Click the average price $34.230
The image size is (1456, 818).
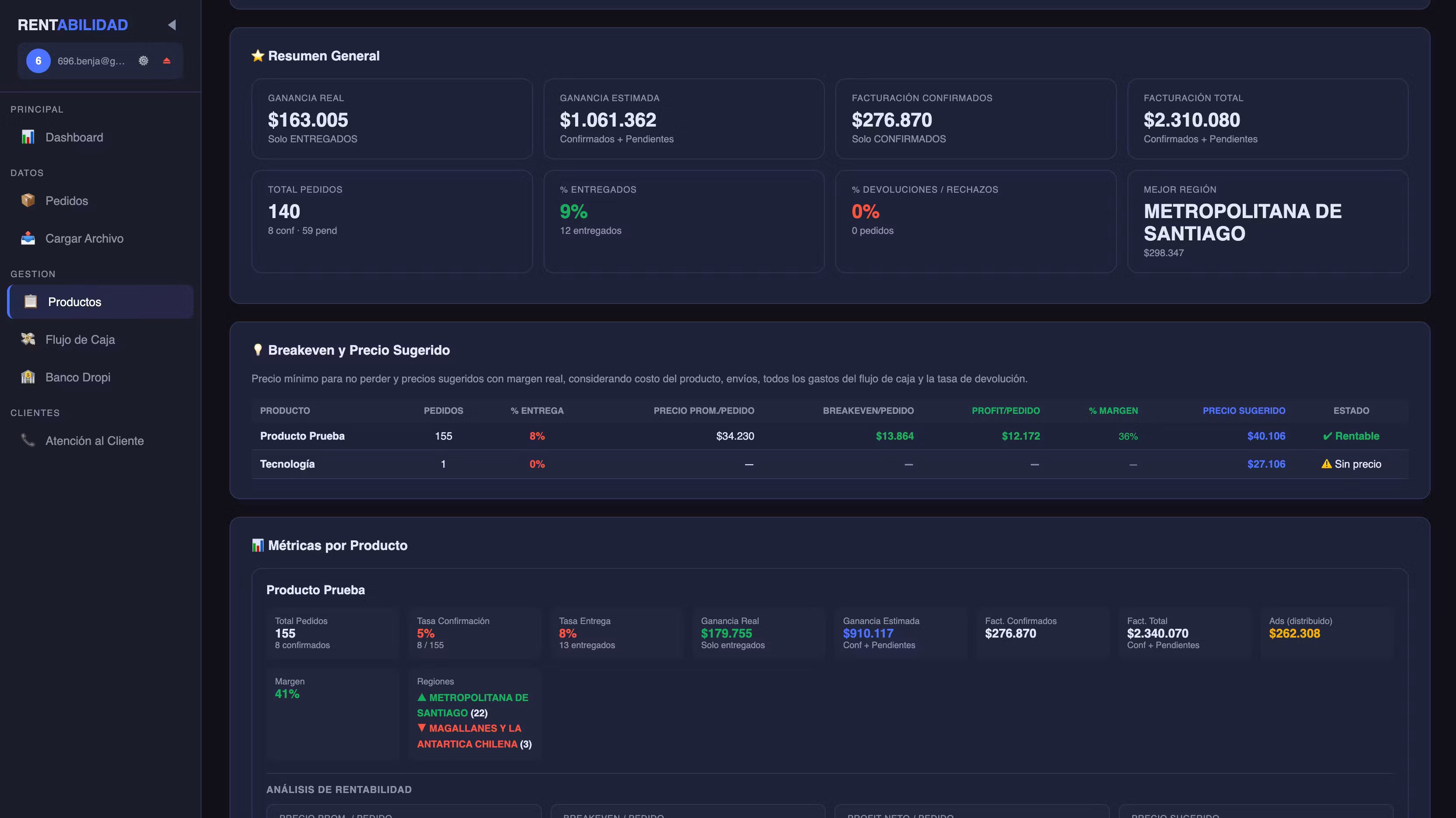coord(735,436)
